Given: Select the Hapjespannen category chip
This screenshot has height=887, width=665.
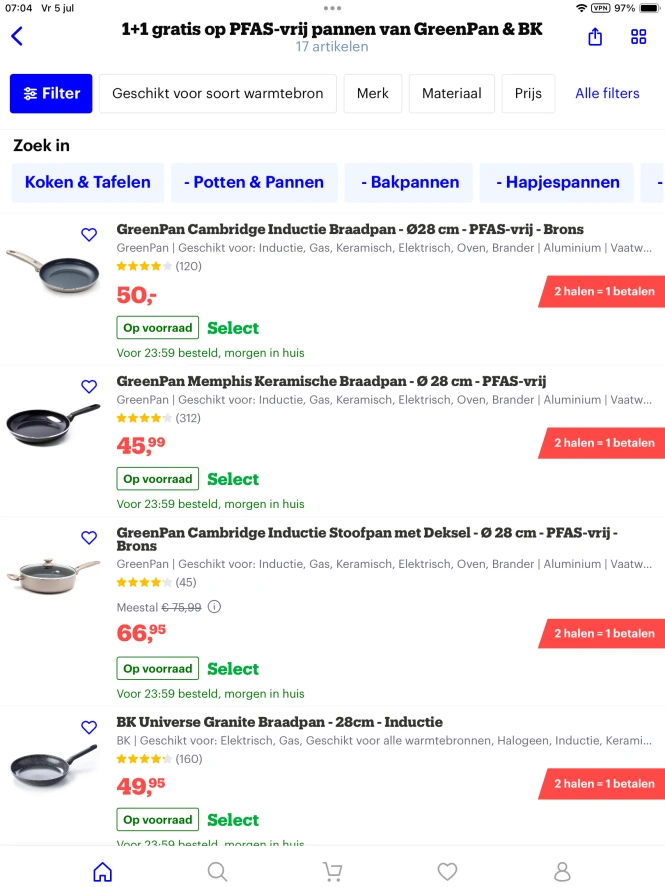Looking at the screenshot, I should pos(562,183).
